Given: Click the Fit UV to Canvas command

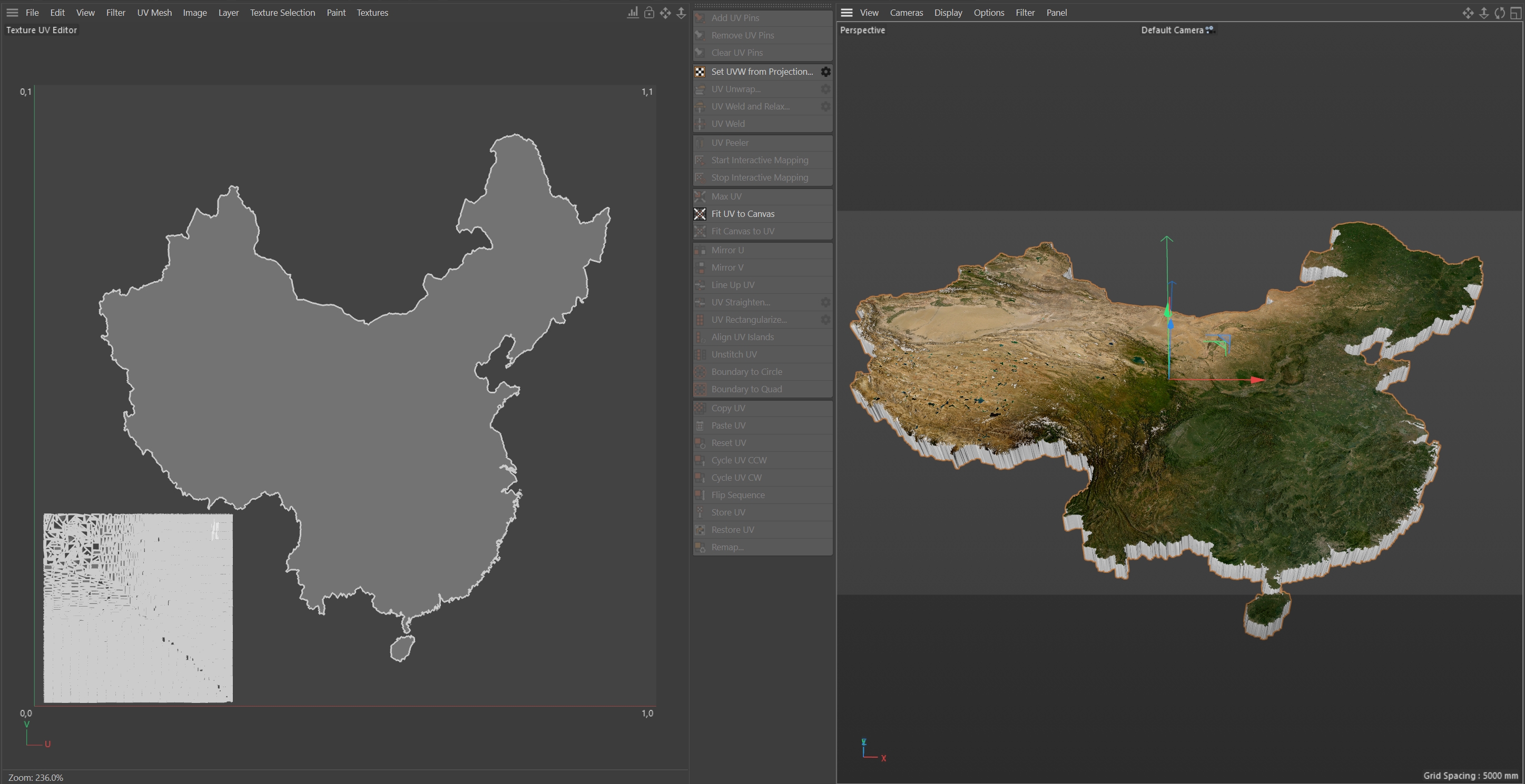Looking at the screenshot, I should pos(742,214).
